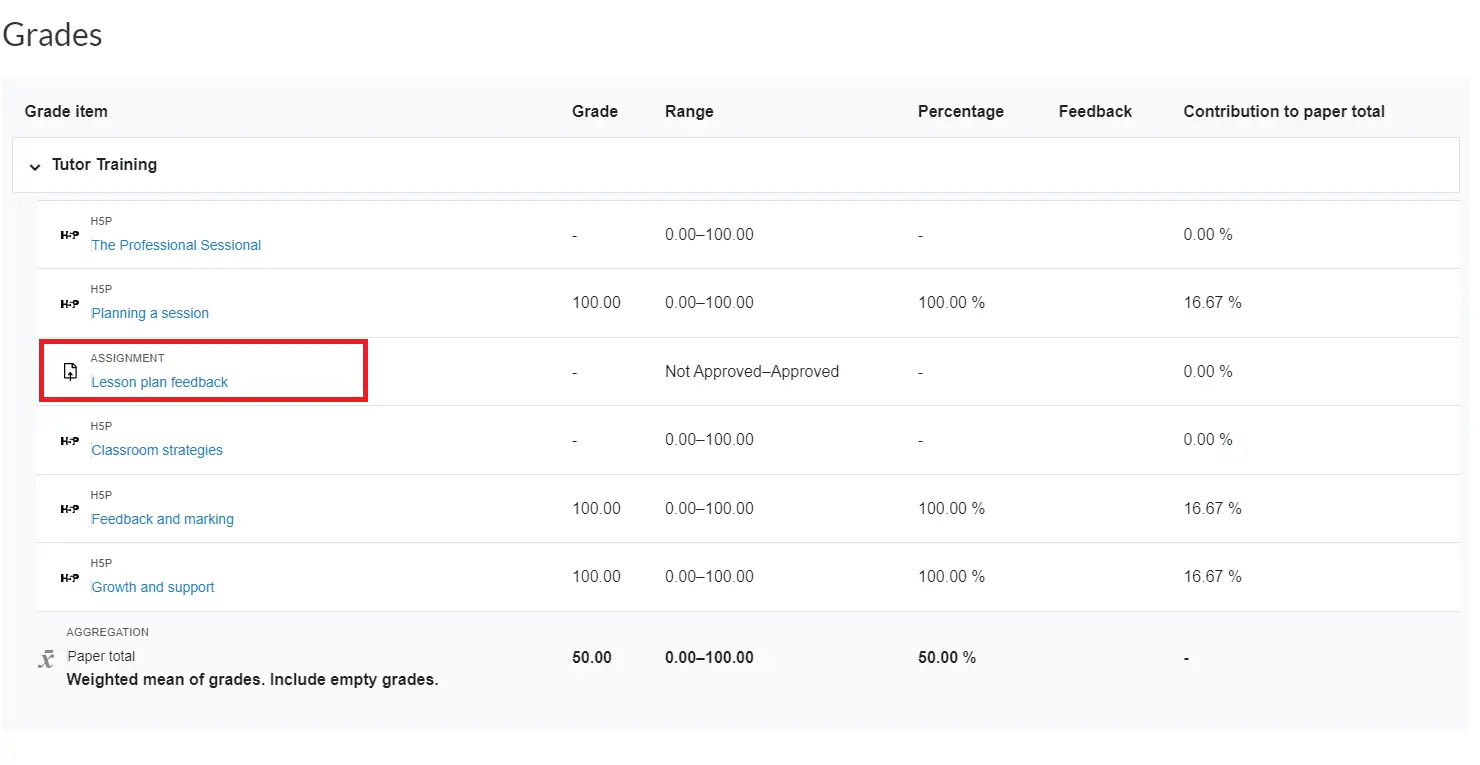Open the Lesson plan feedback assignment link
Image resolution: width=1480 pixels, height=765 pixels.
coord(159,382)
